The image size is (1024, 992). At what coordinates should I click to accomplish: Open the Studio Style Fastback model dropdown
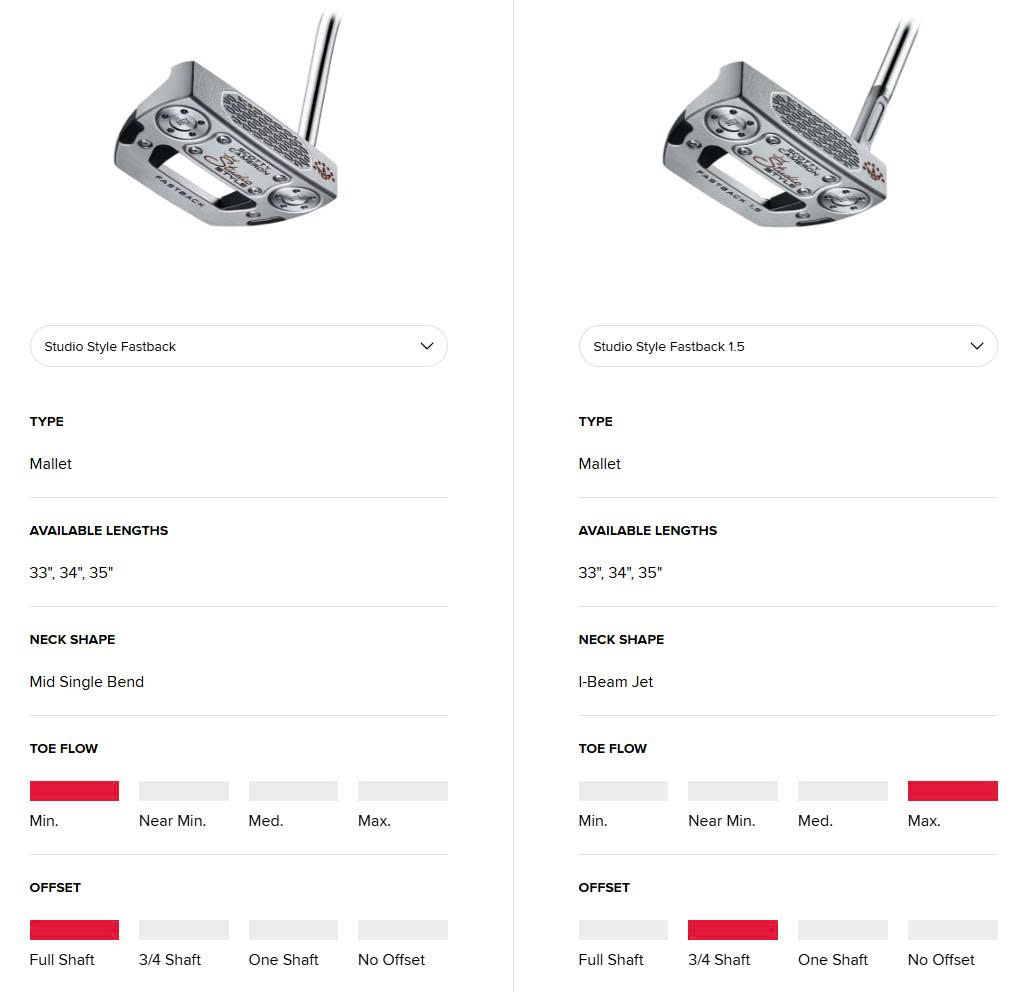pos(238,346)
